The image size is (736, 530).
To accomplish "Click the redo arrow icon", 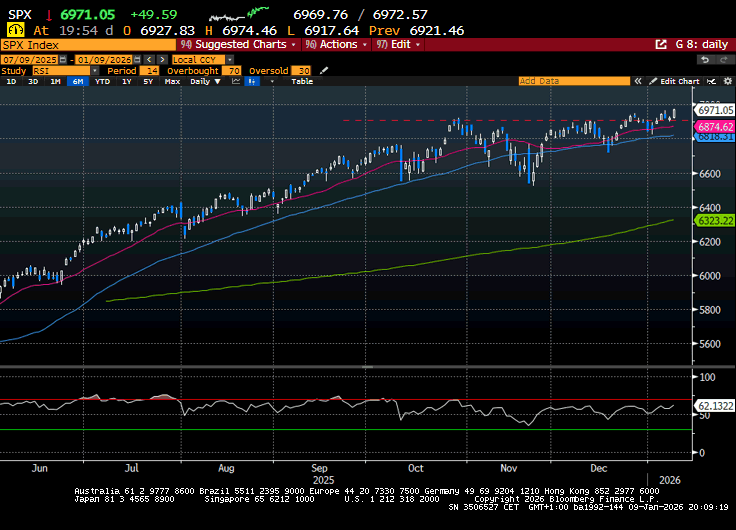I will pyautogui.click(x=725, y=59).
